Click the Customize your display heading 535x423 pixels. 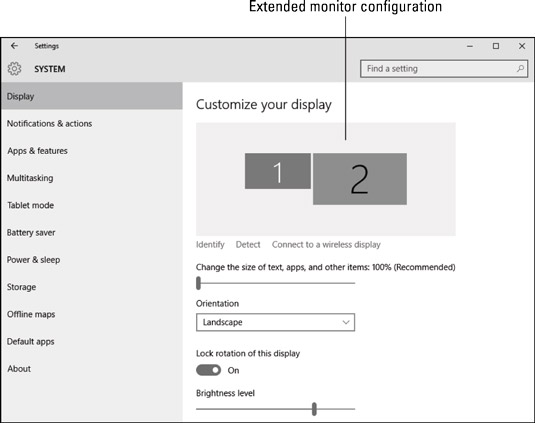click(x=264, y=105)
